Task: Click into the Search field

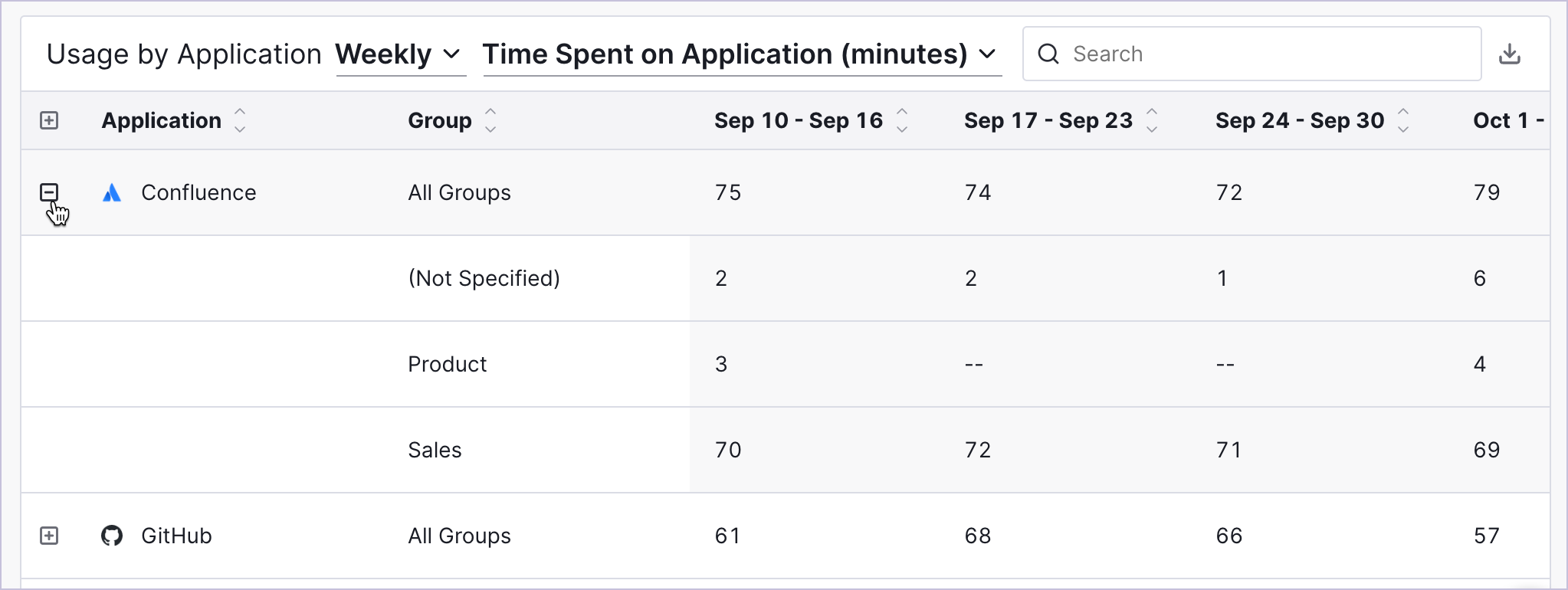Action: point(1251,54)
